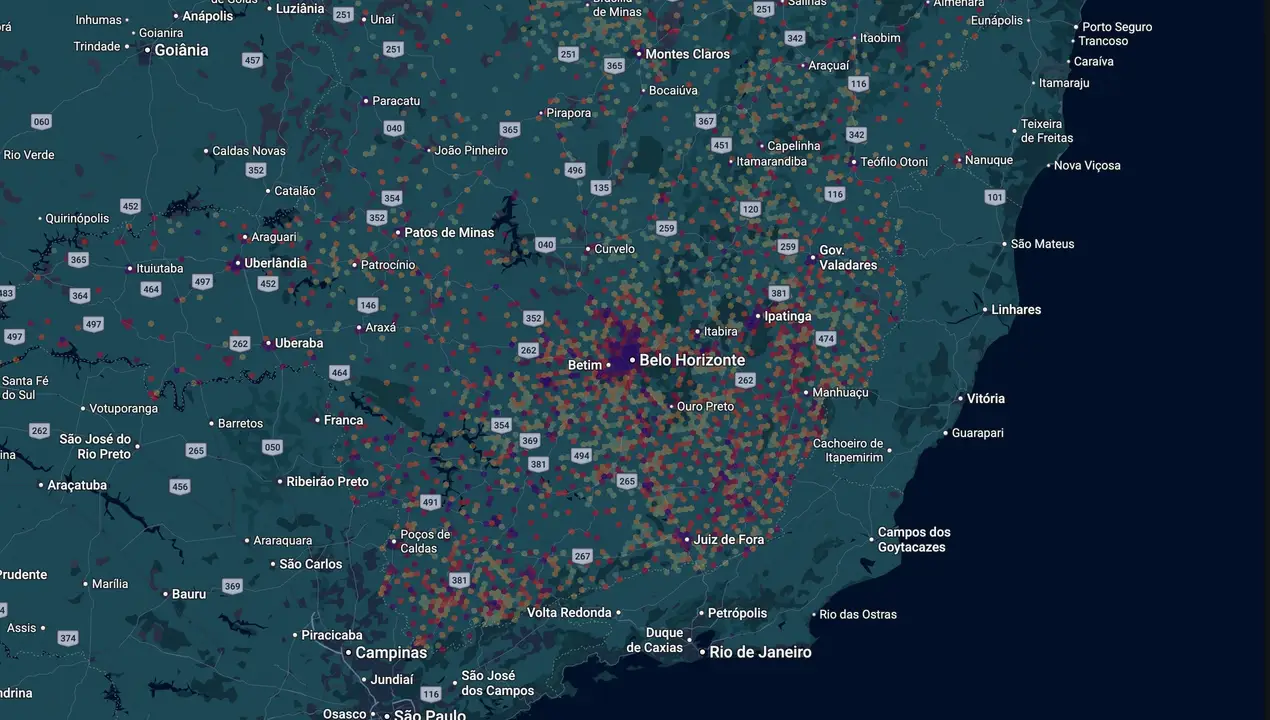This screenshot has width=1270, height=720.
Task: Click the 457 highway shield marker
Action: pyautogui.click(x=252, y=61)
